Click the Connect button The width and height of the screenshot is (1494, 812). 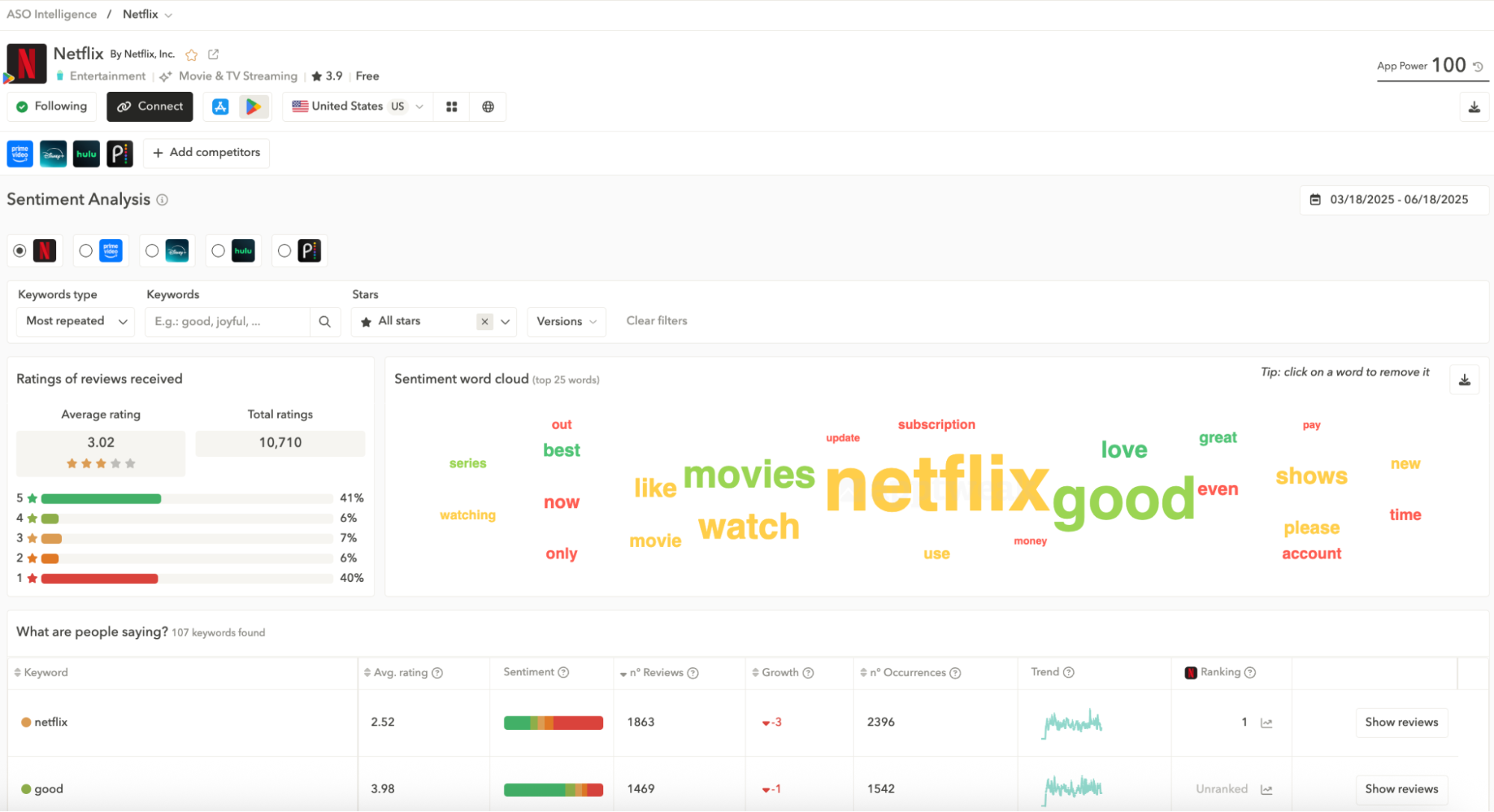[150, 107]
